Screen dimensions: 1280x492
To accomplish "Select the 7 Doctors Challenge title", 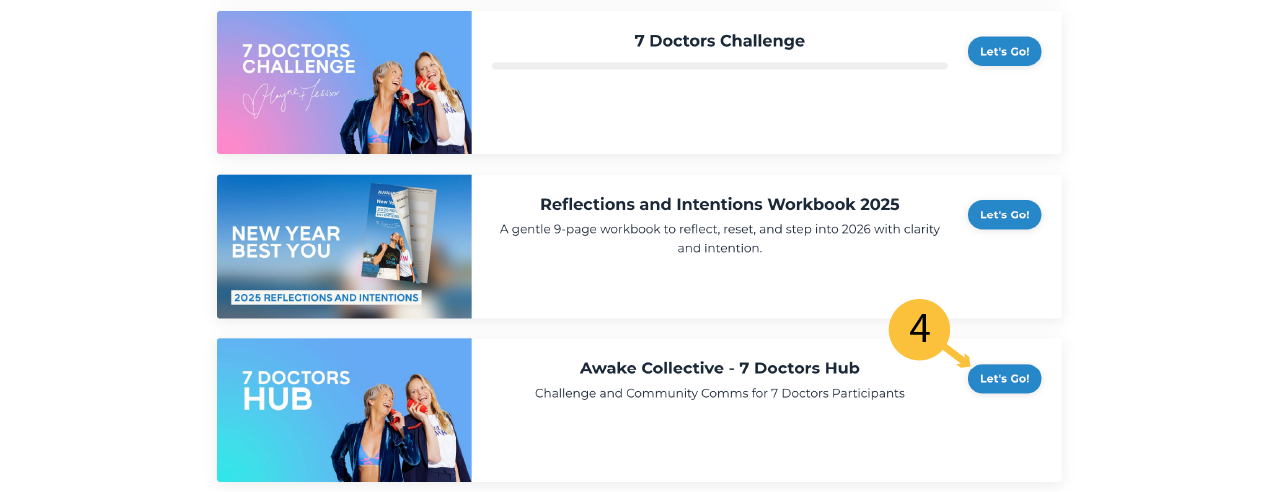I will [719, 41].
